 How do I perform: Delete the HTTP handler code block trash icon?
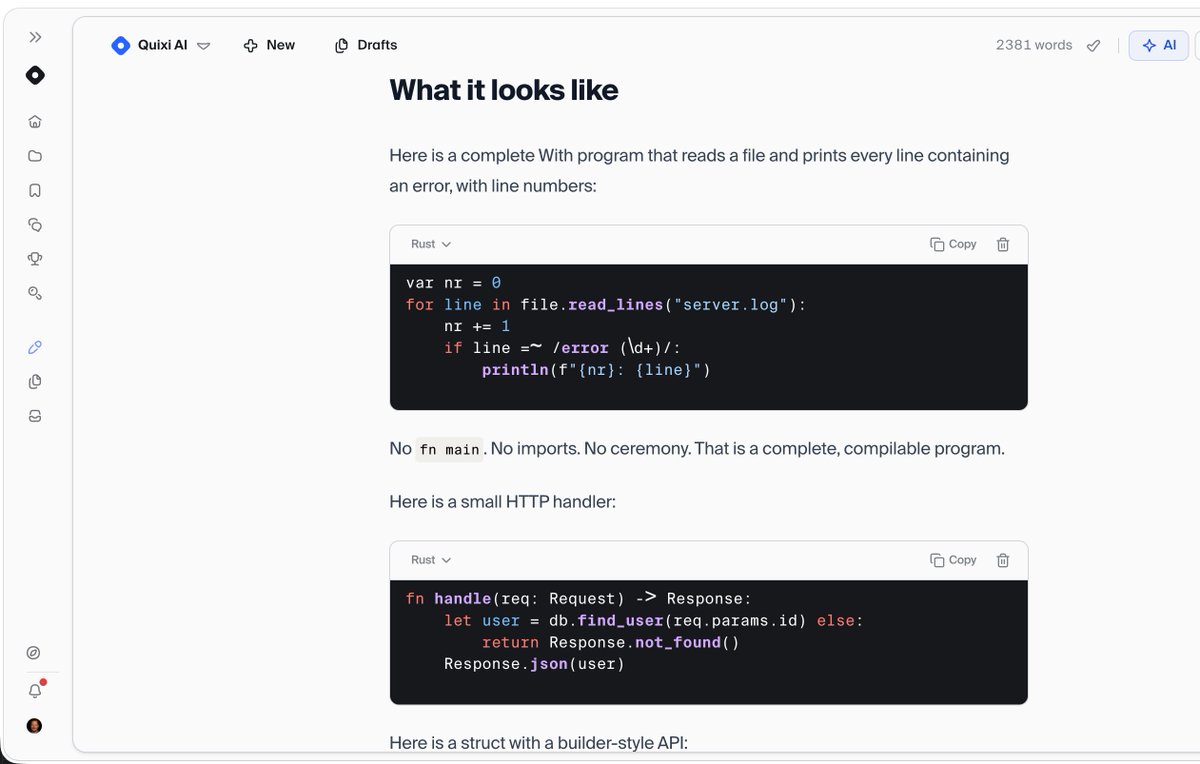(x=1003, y=560)
